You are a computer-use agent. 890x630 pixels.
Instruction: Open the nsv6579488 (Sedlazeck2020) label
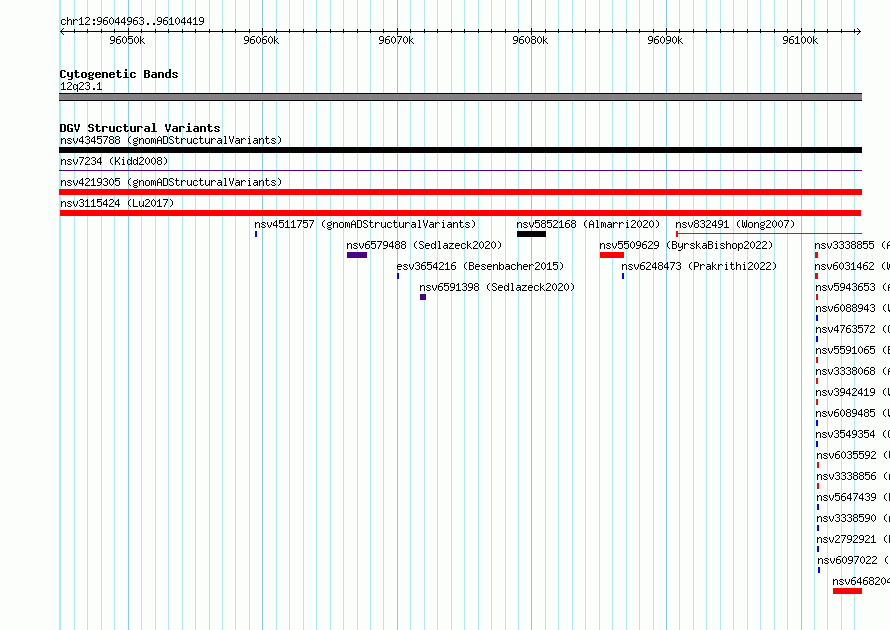pyautogui.click(x=425, y=245)
